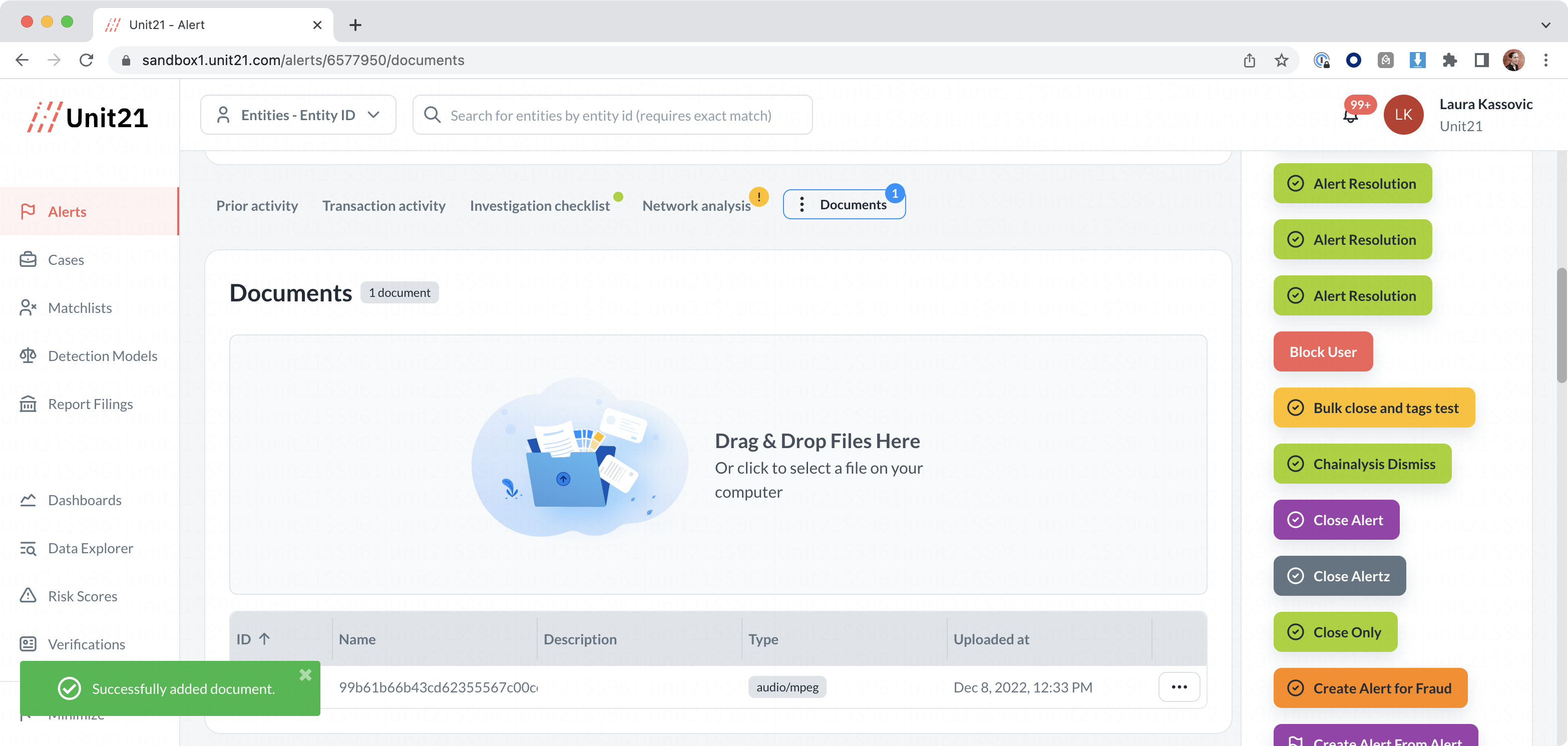Expand Entities - Entity ID dropdown
The image size is (1568, 746).
point(298,115)
